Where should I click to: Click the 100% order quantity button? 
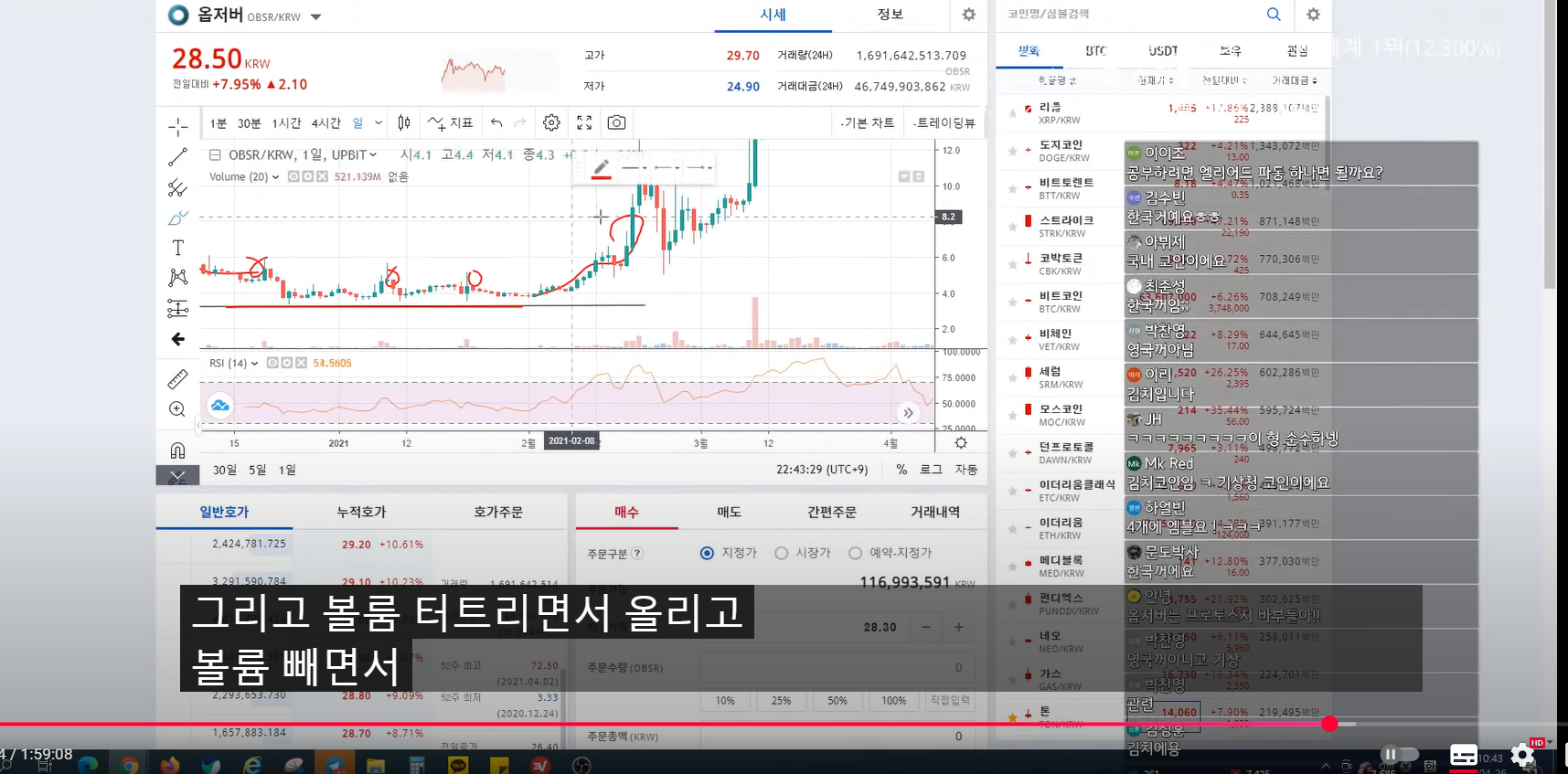893,701
